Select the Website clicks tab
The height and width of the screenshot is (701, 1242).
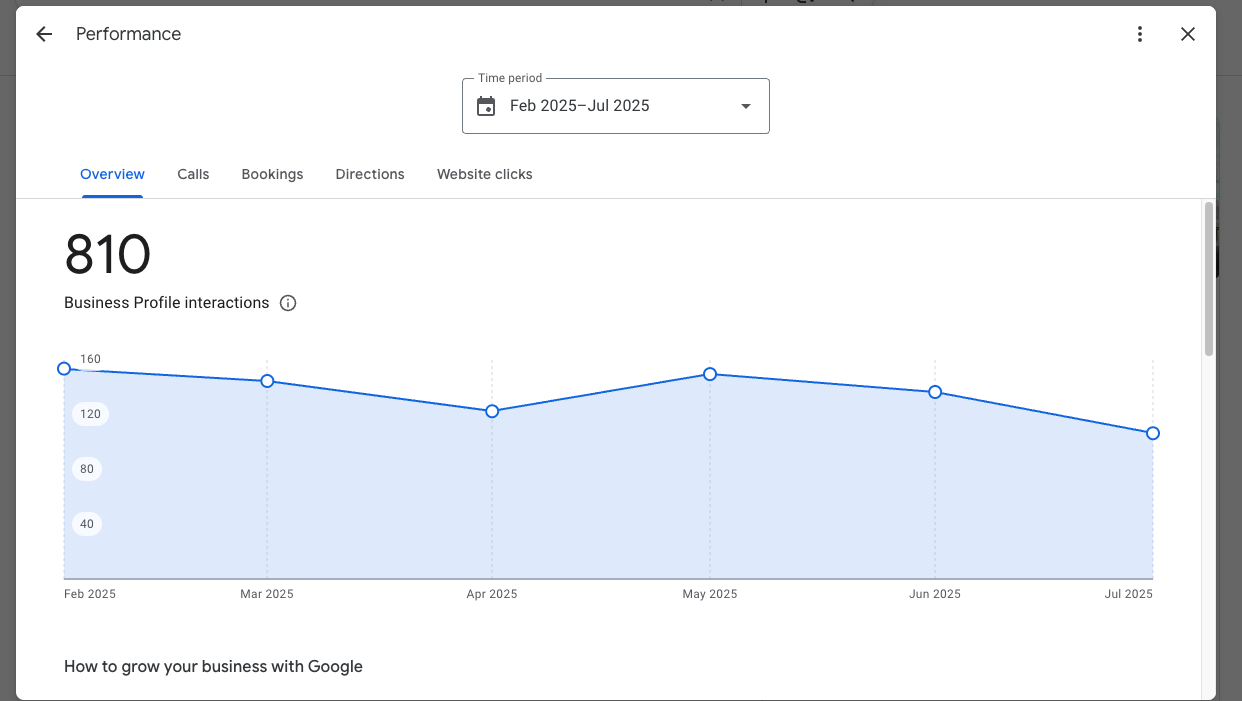485,174
